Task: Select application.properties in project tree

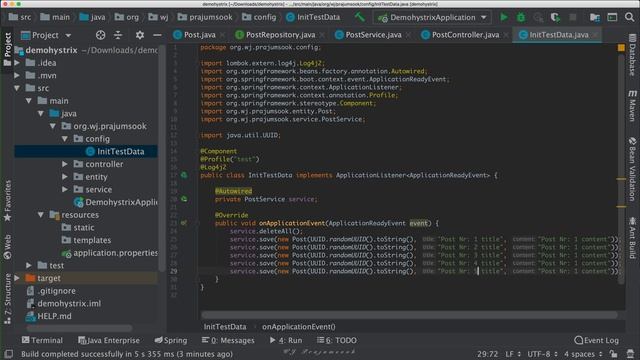Action: click(x=109, y=253)
